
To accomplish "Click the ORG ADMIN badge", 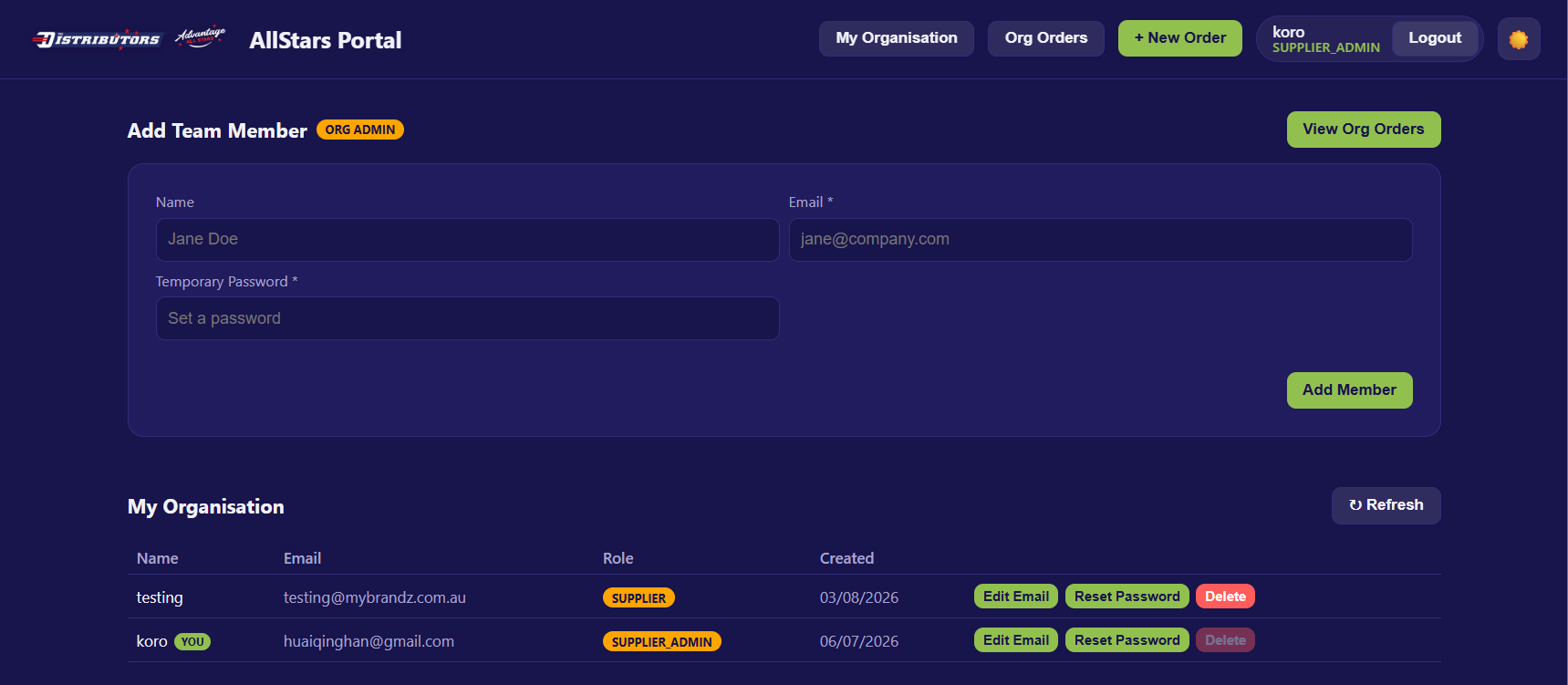I will click(360, 130).
